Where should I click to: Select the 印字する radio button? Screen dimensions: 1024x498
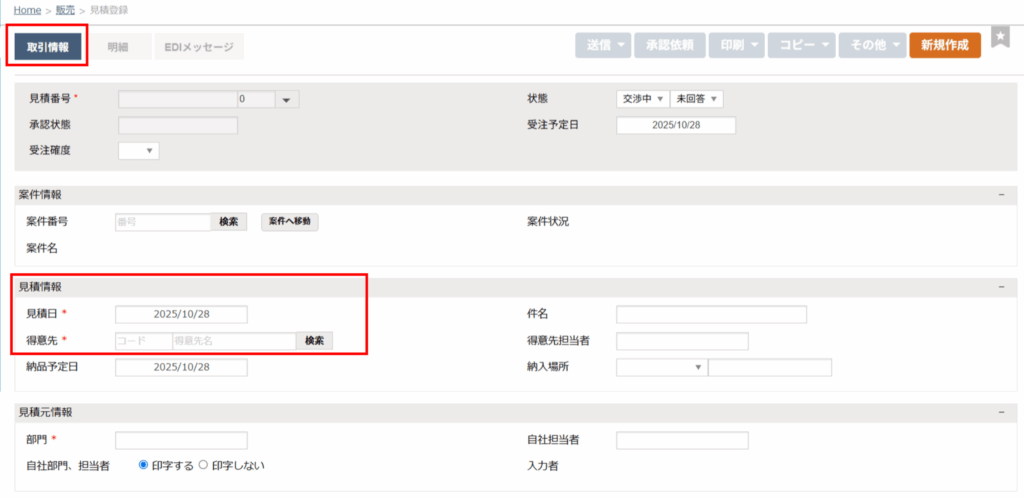pos(143,465)
